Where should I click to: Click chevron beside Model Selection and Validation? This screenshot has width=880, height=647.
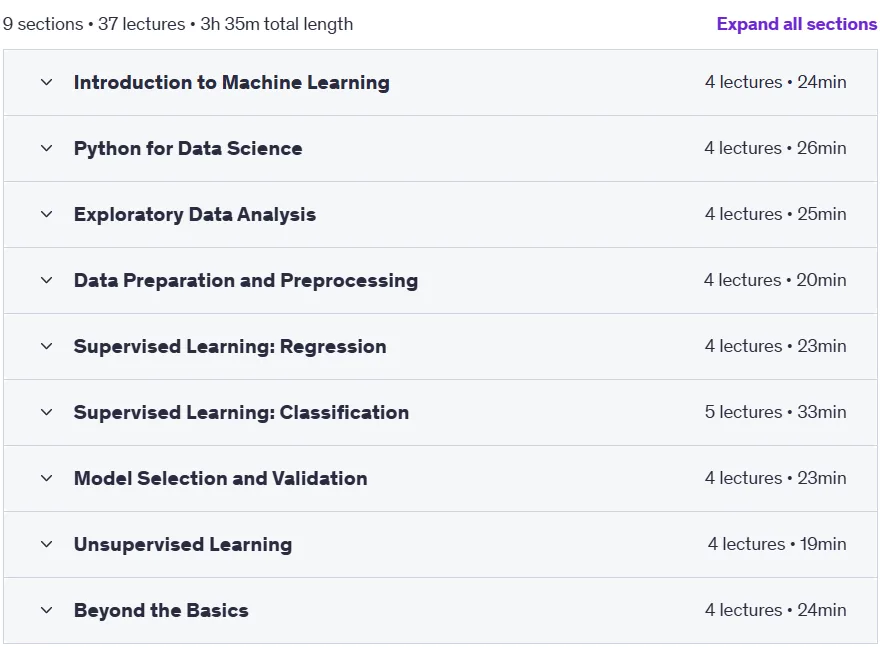47,479
